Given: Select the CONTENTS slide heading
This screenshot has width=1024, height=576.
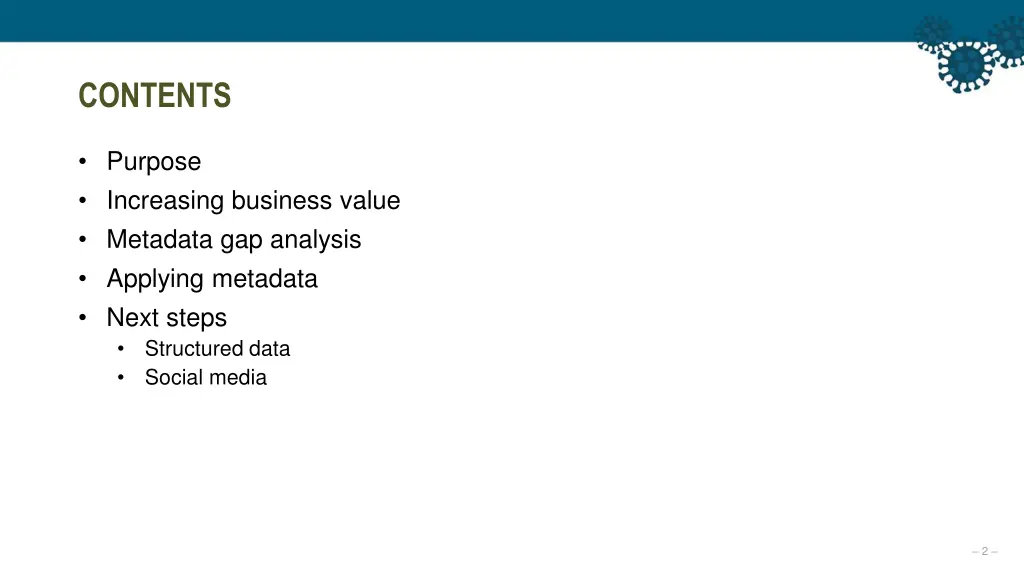Looking at the screenshot, I should point(155,95).
